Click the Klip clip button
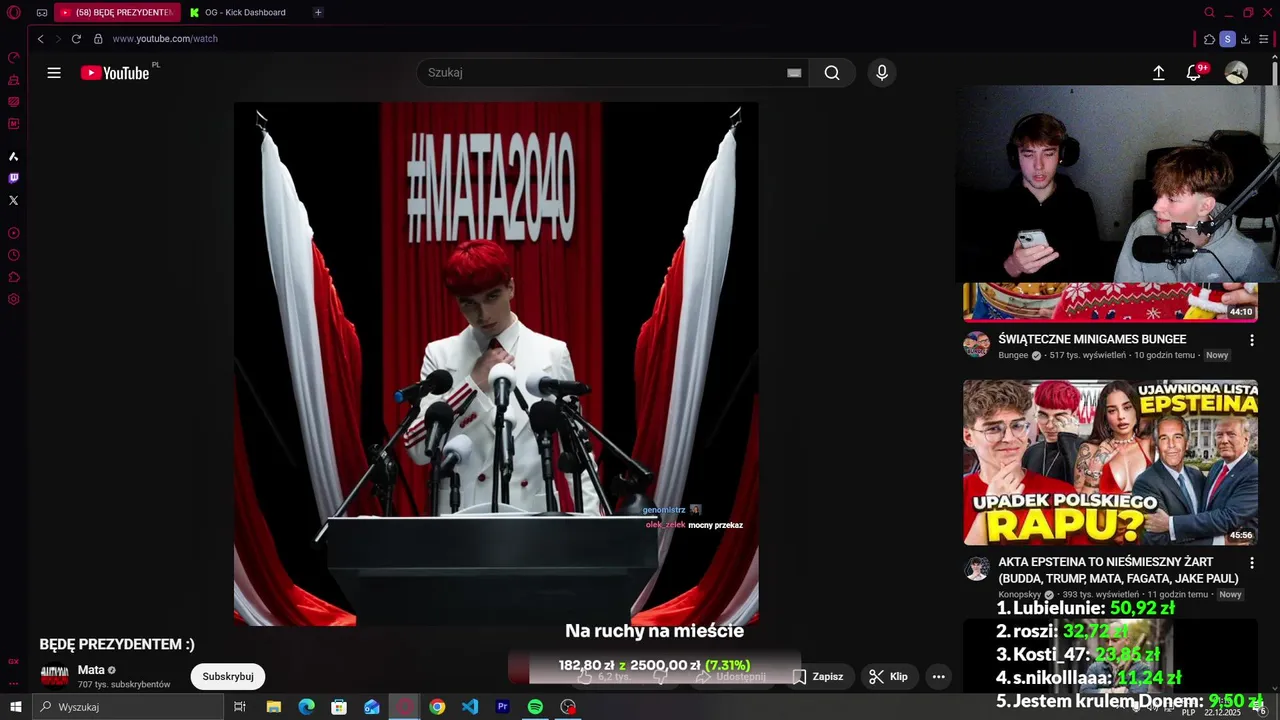The height and width of the screenshot is (720, 1280). [x=888, y=677]
